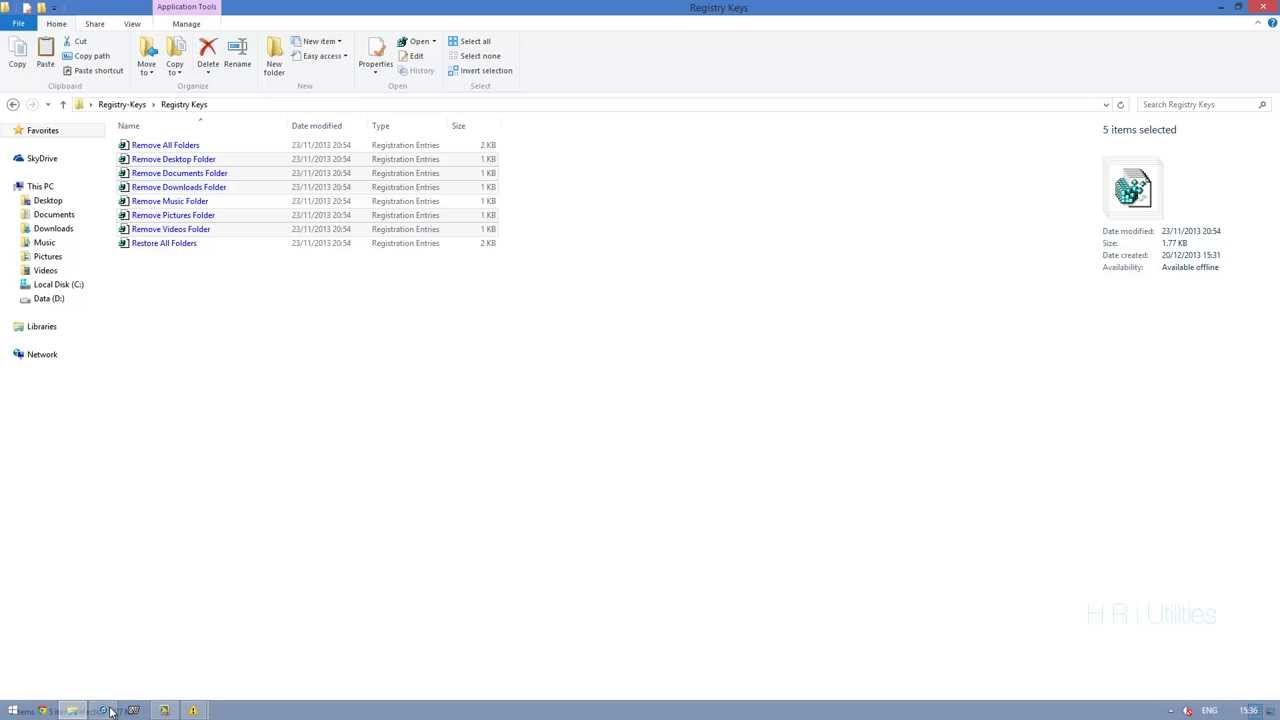Create a New folder
The image size is (1280, 720).
274,56
